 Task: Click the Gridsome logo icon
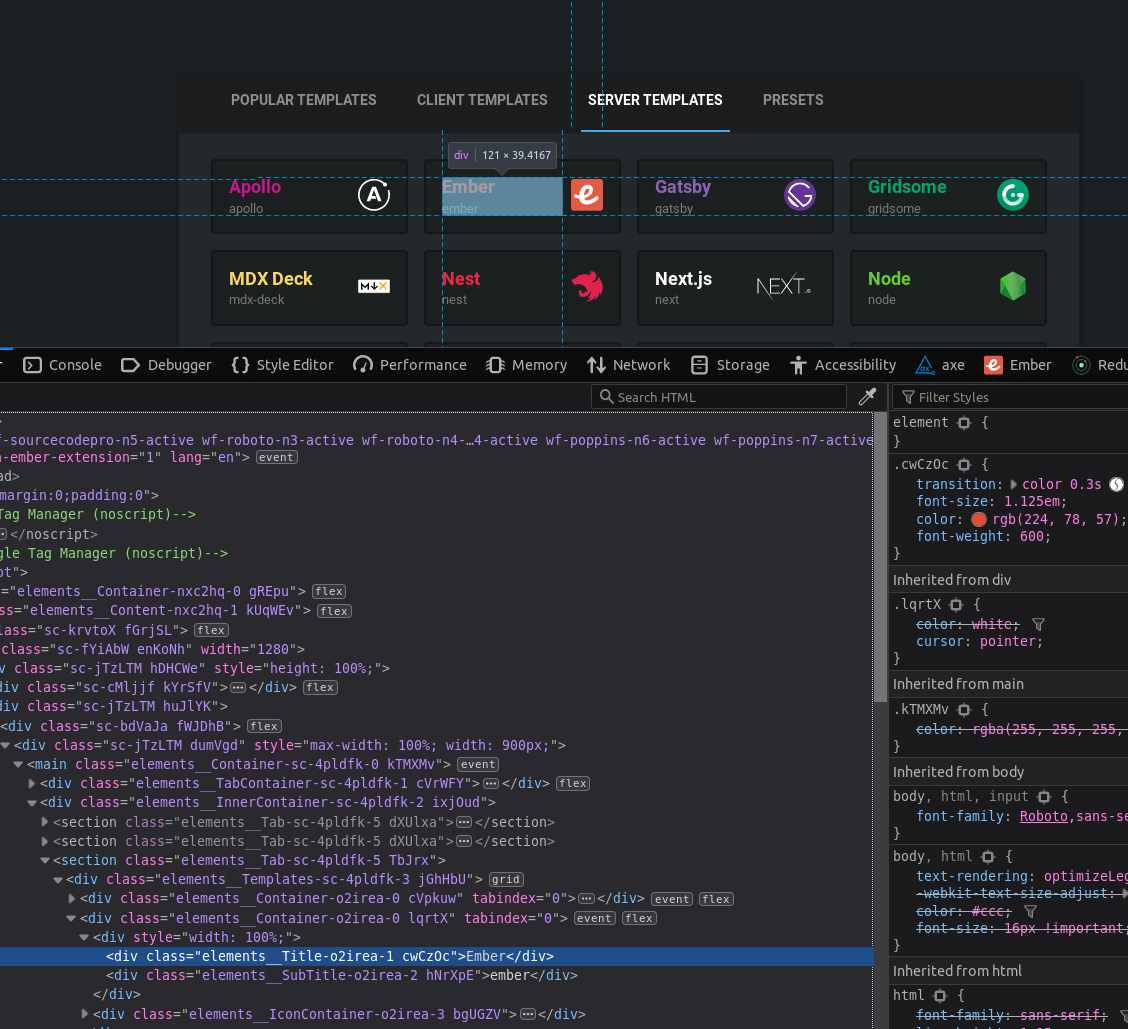pyautogui.click(x=1012, y=195)
